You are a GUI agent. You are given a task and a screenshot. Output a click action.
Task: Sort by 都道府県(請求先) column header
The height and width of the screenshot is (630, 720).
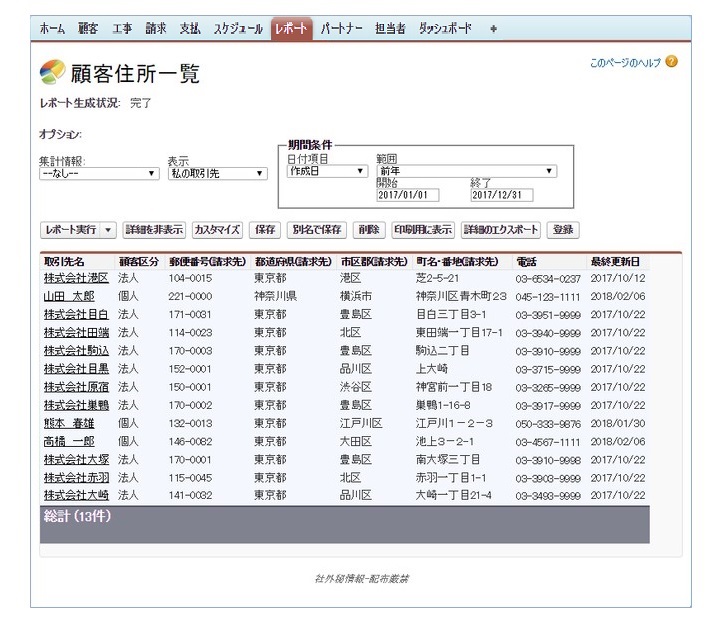[x=293, y=262]
